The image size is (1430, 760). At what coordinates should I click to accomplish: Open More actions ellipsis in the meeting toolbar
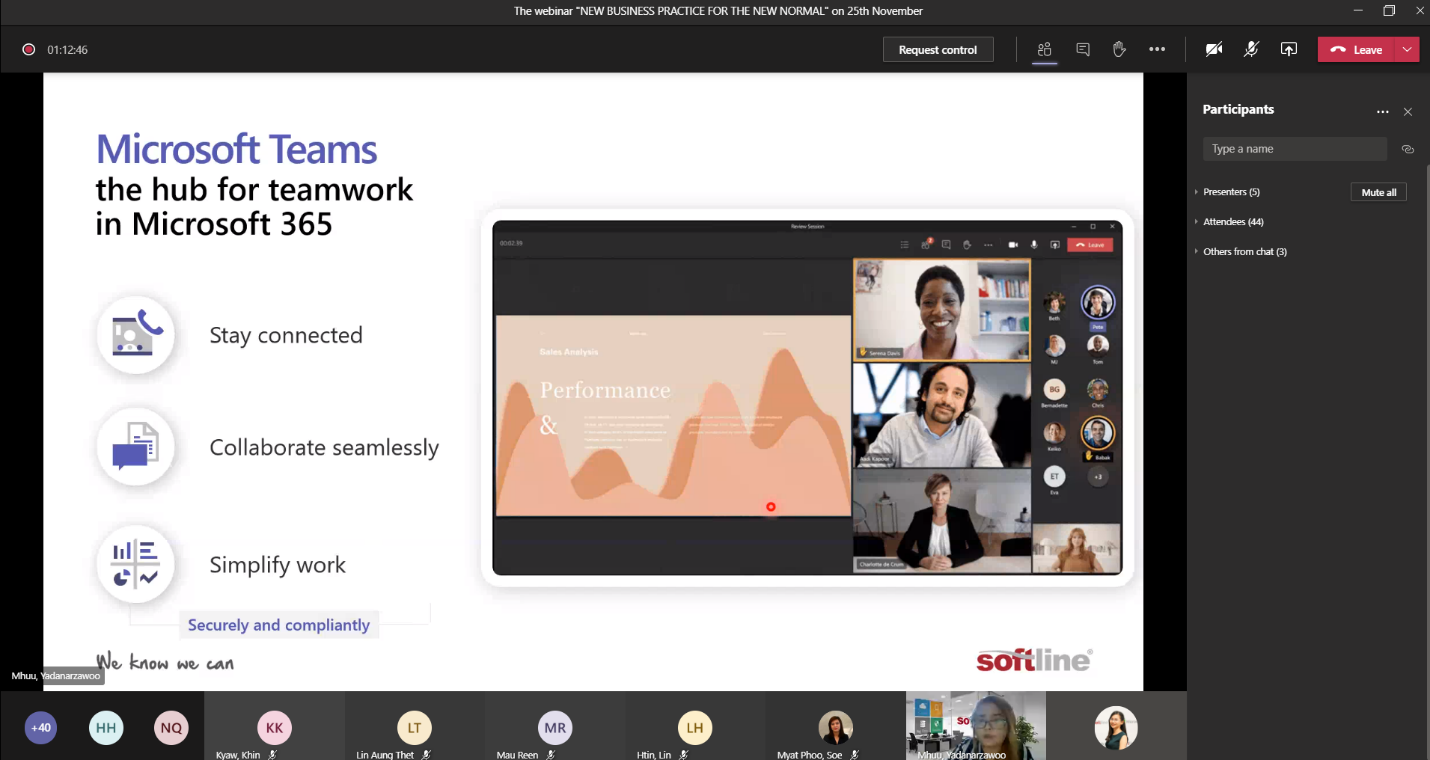(1157, 49)
